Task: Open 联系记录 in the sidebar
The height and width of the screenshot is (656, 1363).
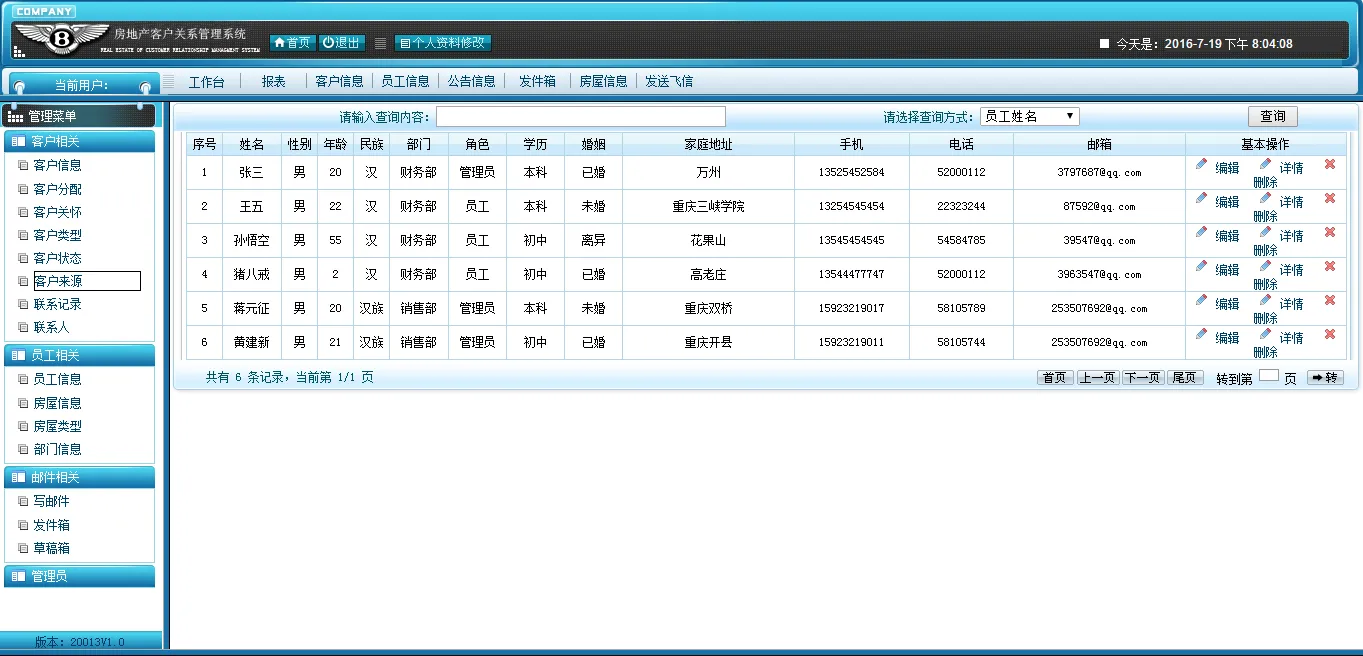Action: pos(57,304)
